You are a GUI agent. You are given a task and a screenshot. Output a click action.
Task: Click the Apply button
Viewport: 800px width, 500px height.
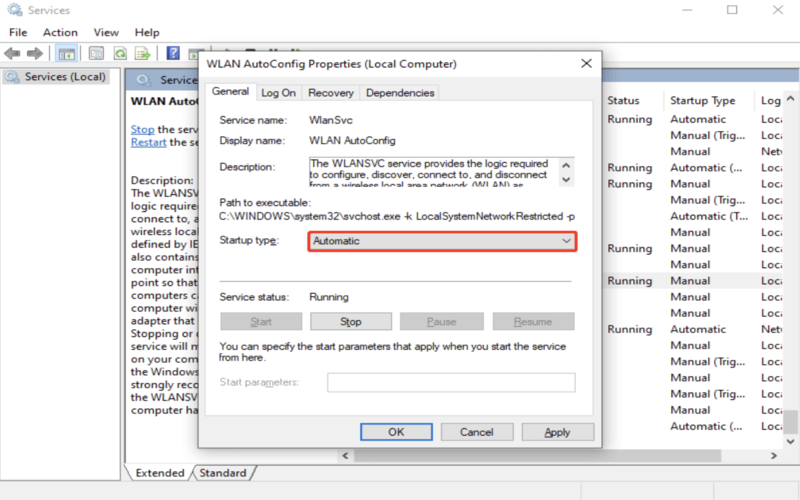coord(557,432)
